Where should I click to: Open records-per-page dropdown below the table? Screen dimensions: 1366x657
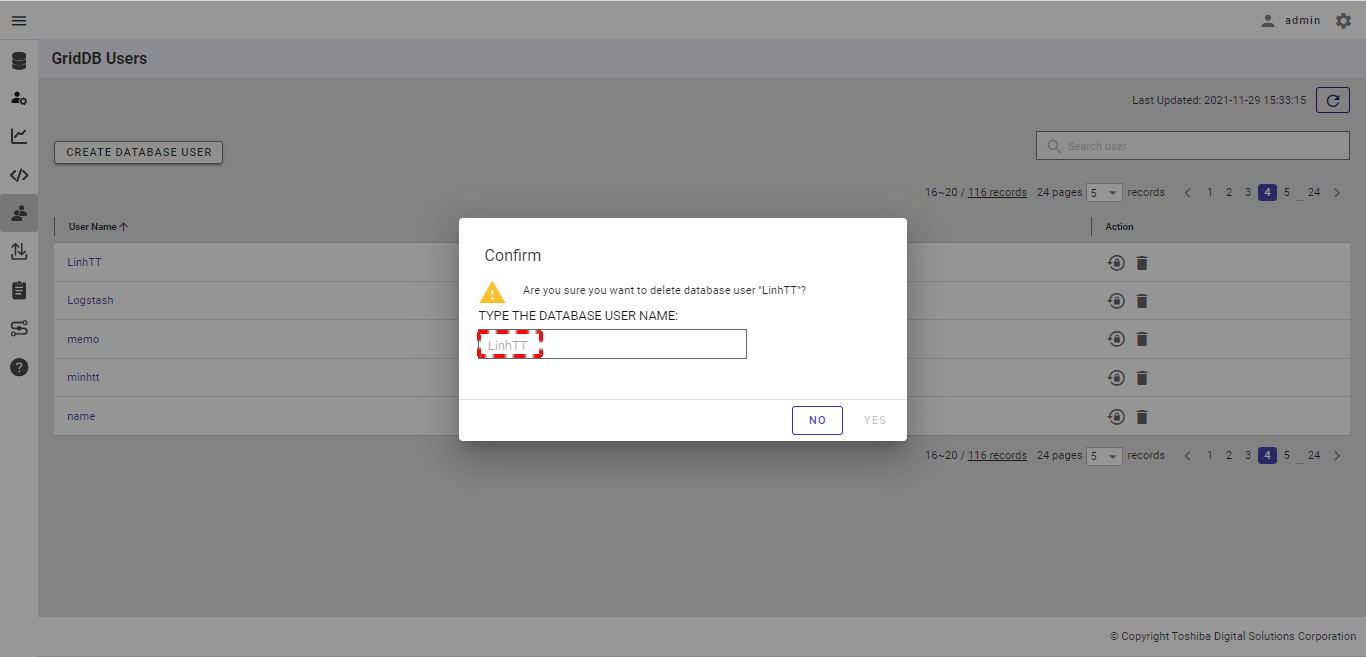(x=1104, y=456)
